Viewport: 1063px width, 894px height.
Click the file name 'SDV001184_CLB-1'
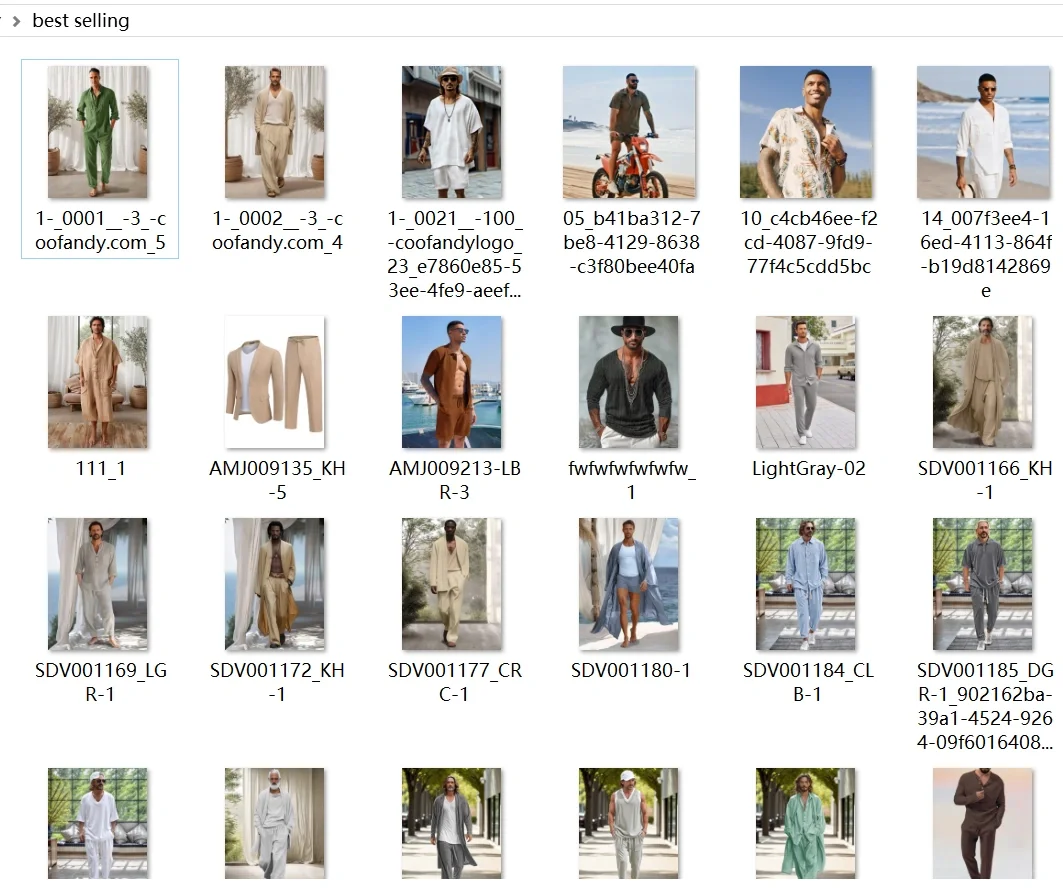(808, 682)
